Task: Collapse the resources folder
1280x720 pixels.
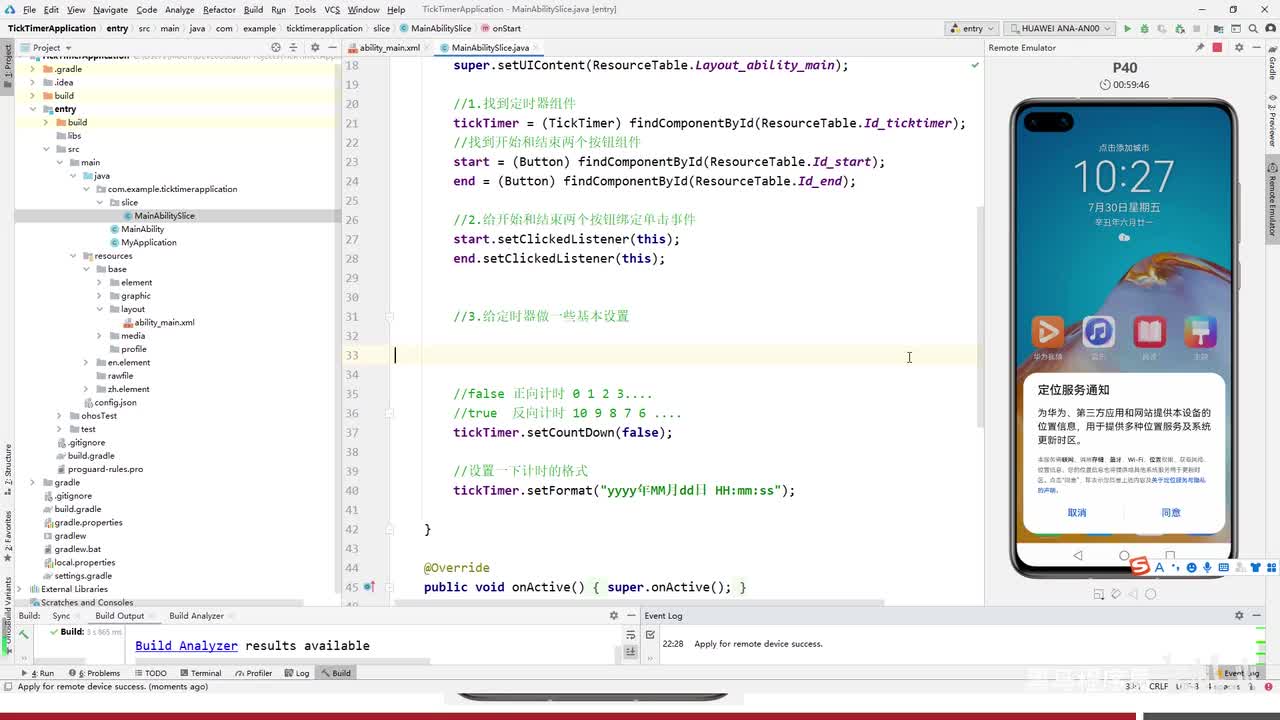Action: pyautogui.click(x=73, y=256)
